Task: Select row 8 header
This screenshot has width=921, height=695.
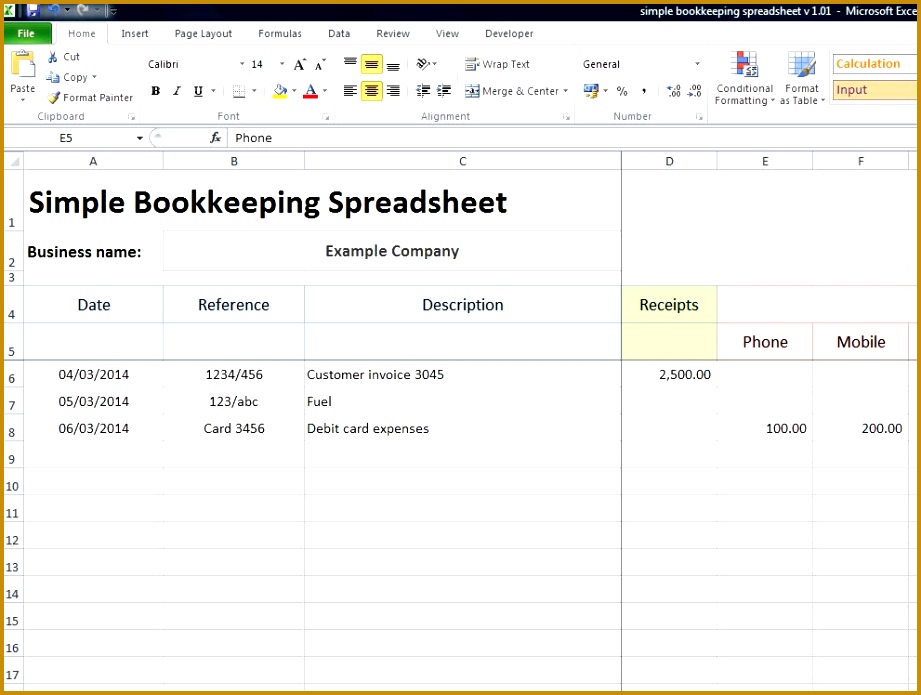Action: click(12, 428)
